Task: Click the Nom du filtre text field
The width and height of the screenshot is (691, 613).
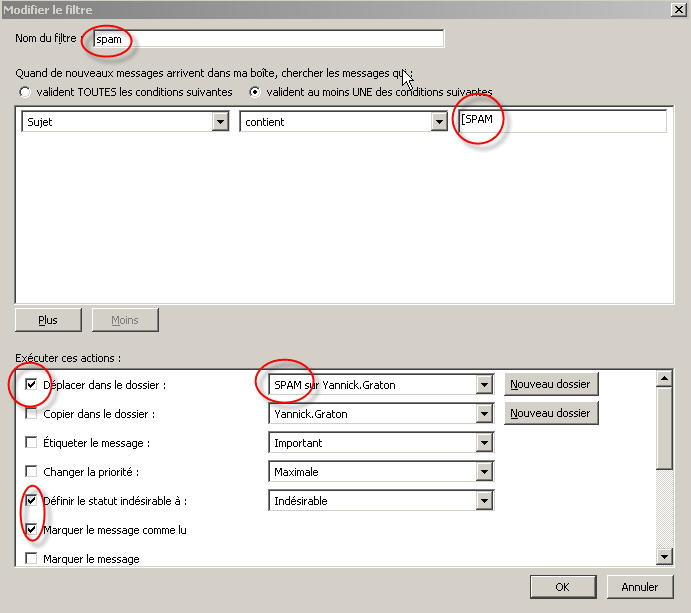Action: coord(267,39)
